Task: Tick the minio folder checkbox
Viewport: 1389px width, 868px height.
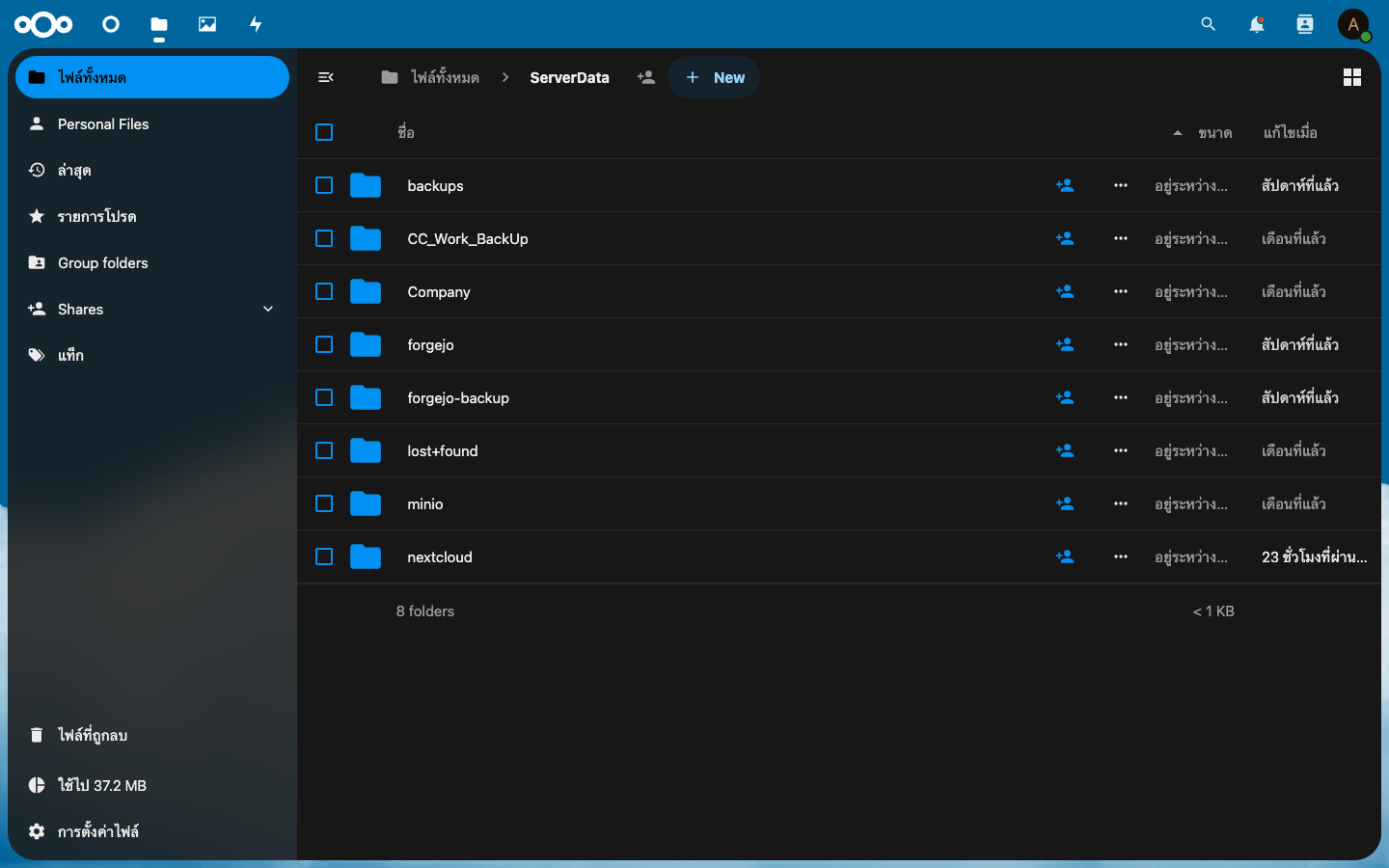Action: [x=324, y=503]
